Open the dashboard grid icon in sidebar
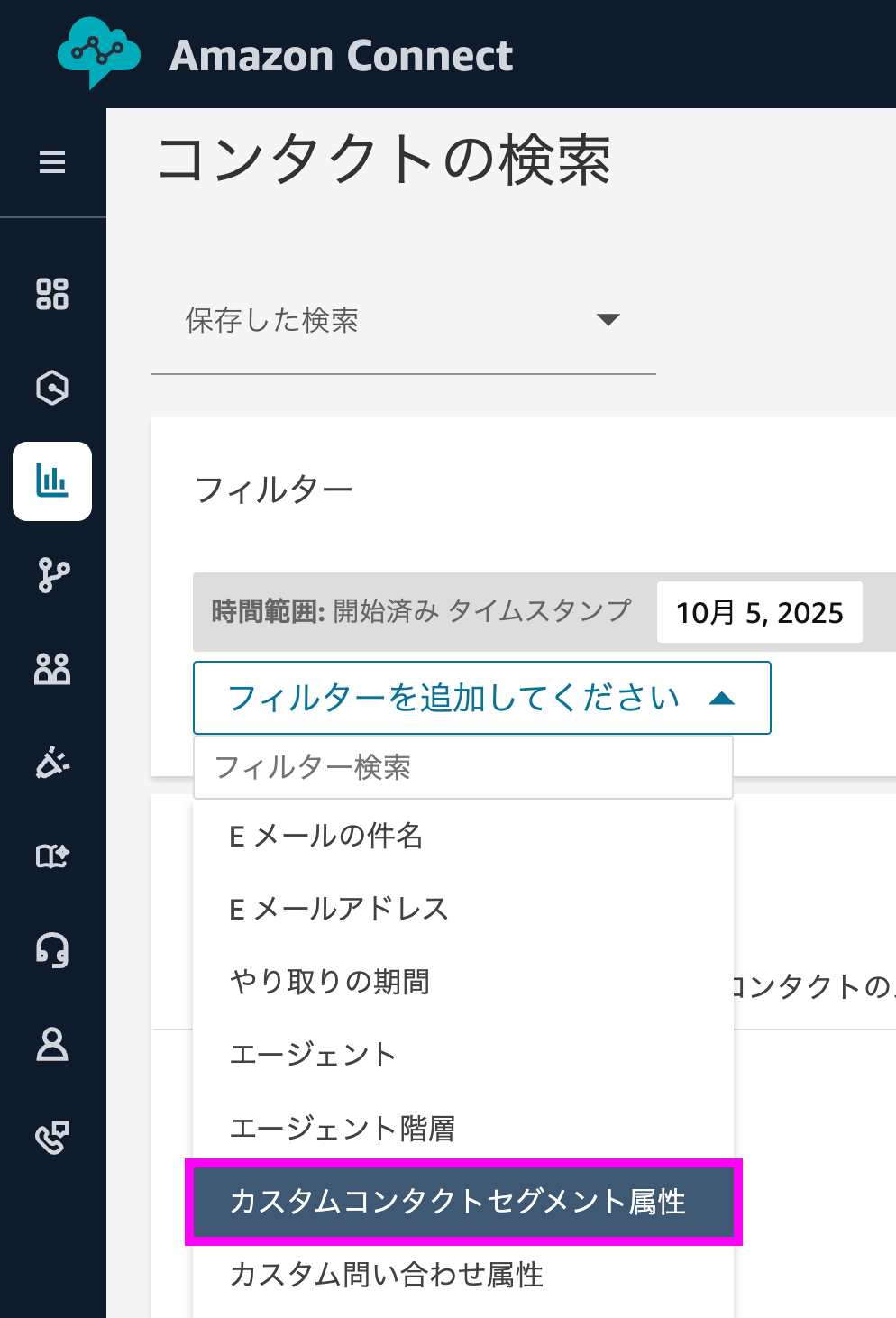Image resolution: width=896 pixels, height=1318 pixels. [x=52, y=294]
